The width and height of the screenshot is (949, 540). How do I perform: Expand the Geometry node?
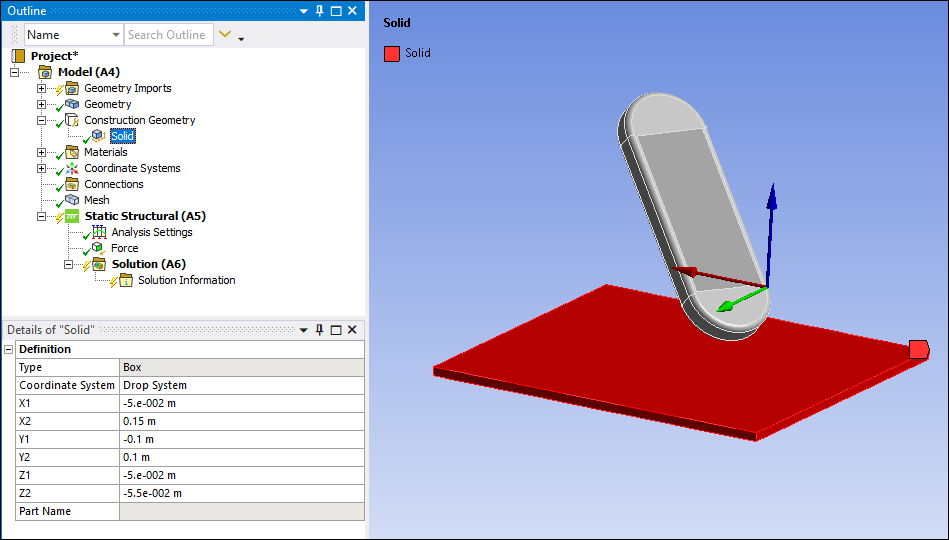click(x=41, y=104)
